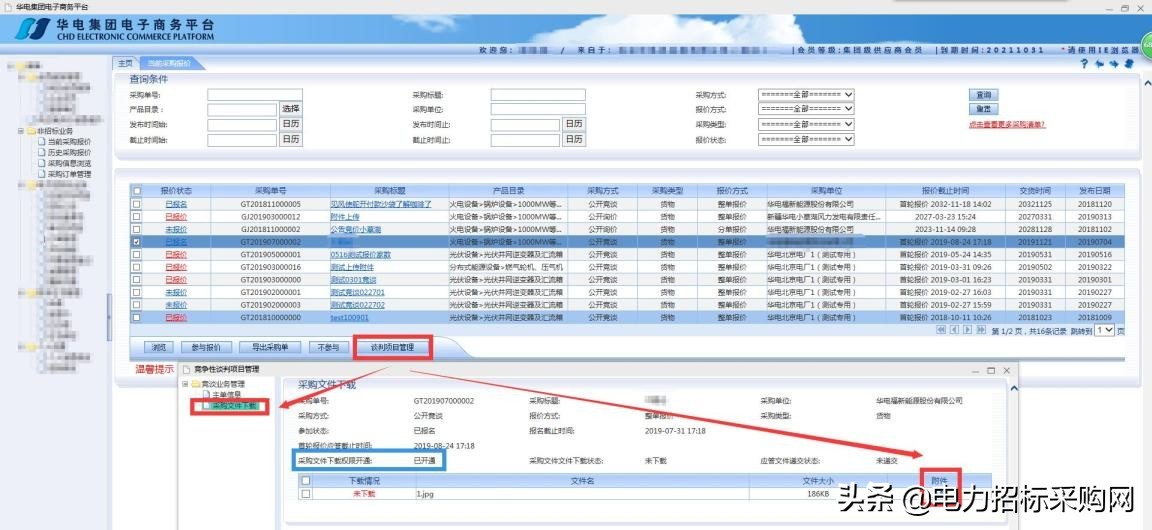
Task: Go to next page of results
Action: point(968,330)
